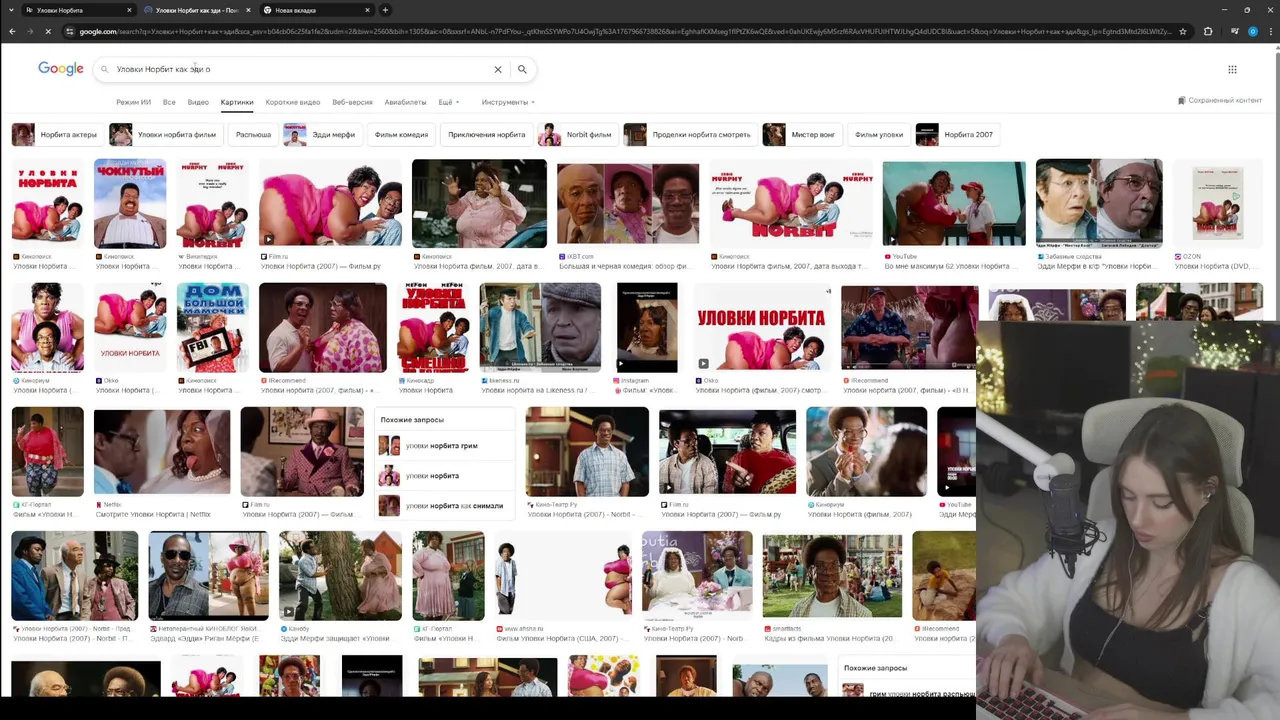Select the 'Эдди мерфи' filter chip
The width and height of the screenshot is (1280, 720).
(x=321, y=134)
